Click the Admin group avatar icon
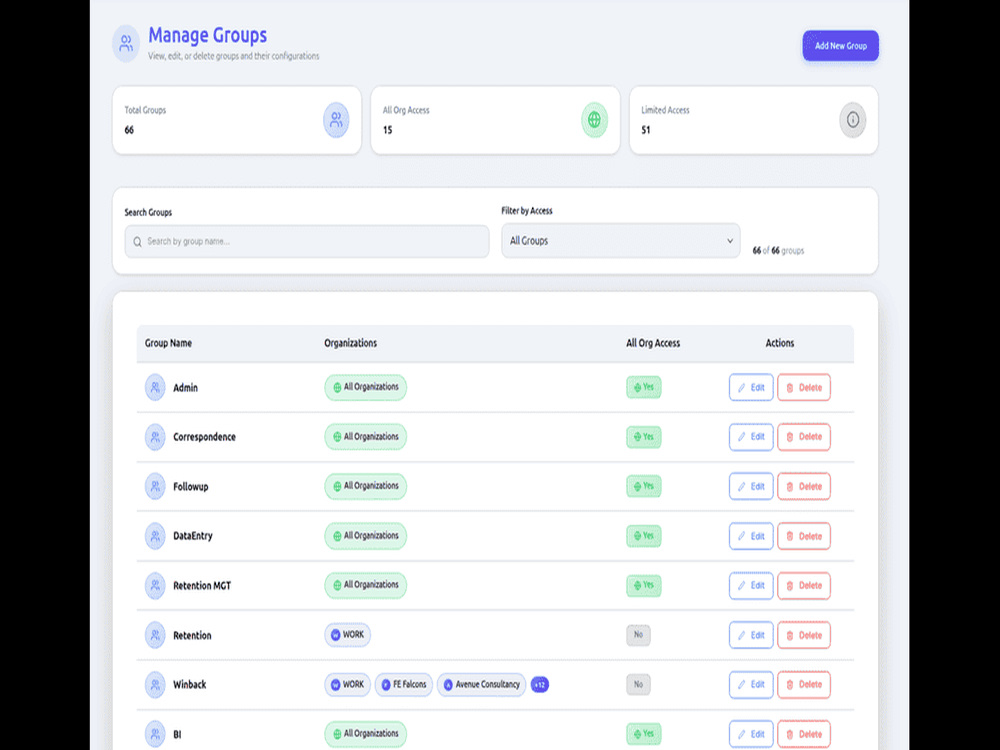 tap(155, 387)
